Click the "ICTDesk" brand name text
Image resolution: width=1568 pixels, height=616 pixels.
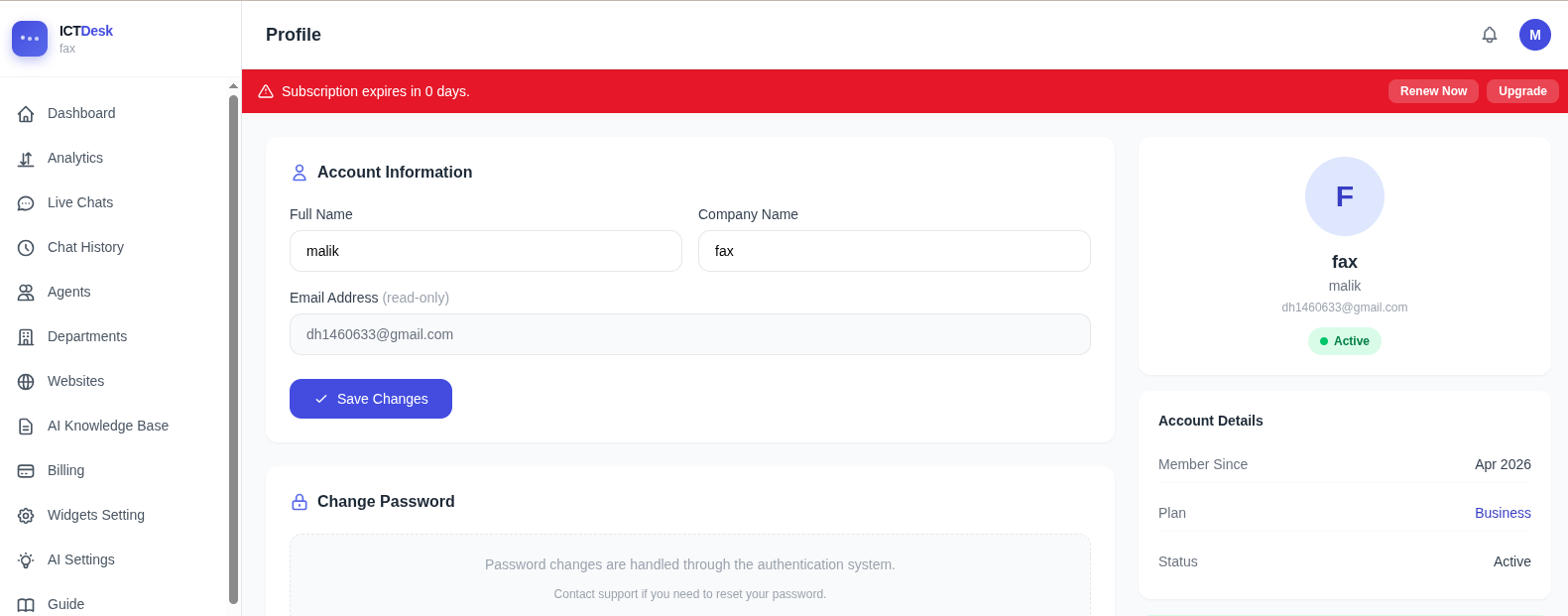point(86,31)
